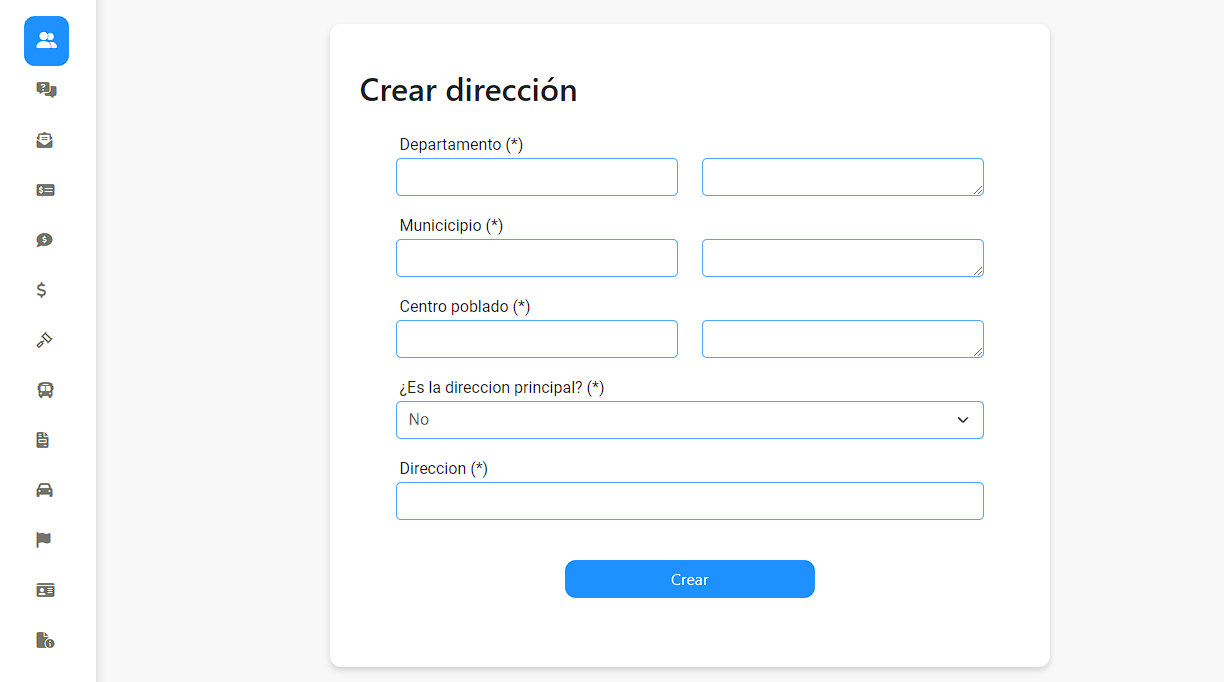Focus the Departamento right text area
The height and width of the screenshot is (682, 1224).
843,177
